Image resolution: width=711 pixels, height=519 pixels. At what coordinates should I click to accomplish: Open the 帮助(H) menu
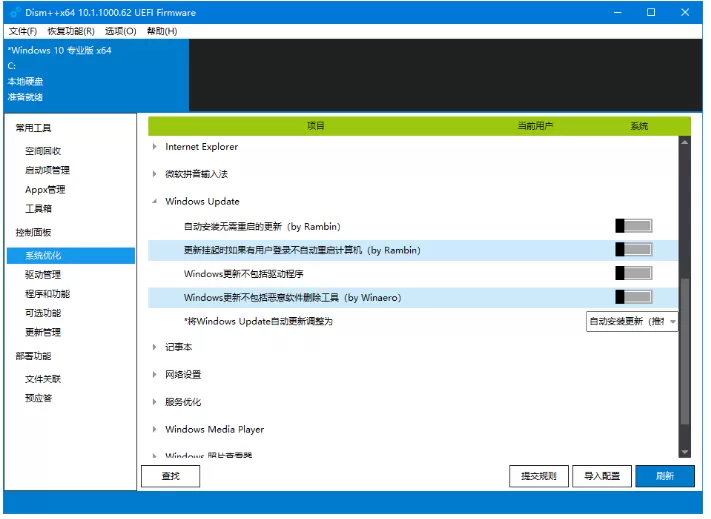[163, 31]
